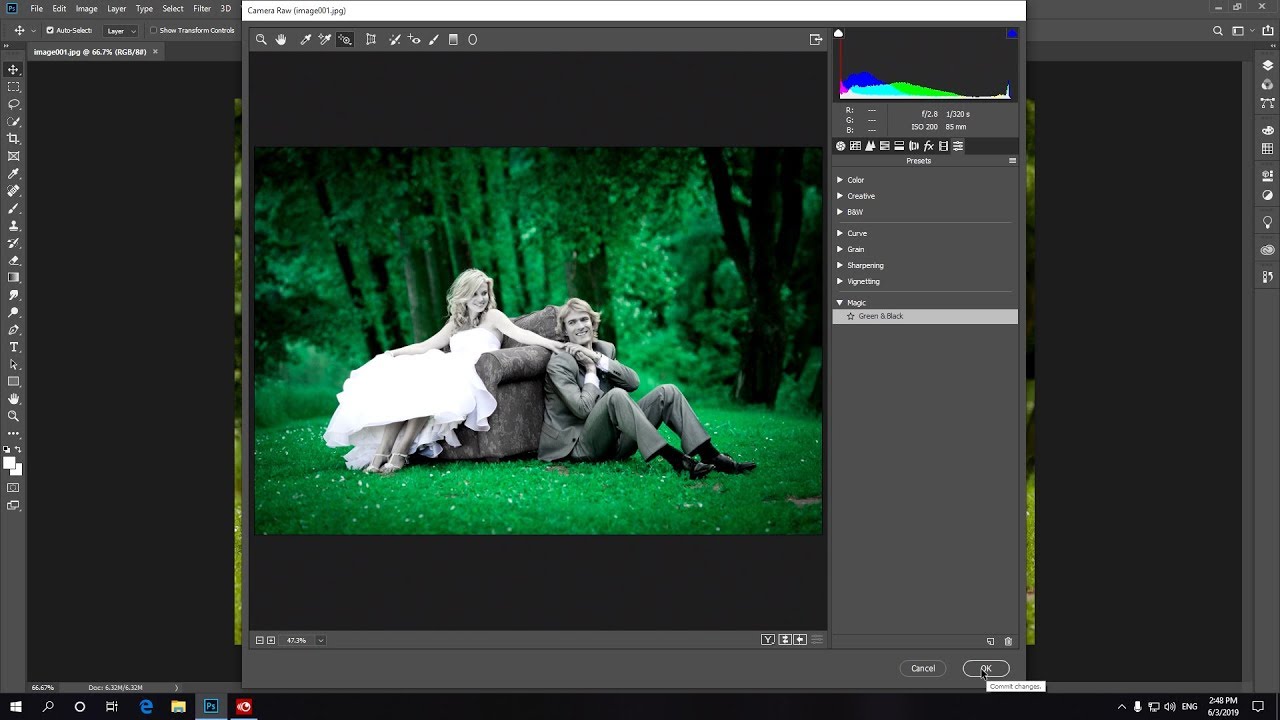The width and height of the screenshot is (1280, 720).
Task: Open the File menu in Photoshop
Action: [36, 9]
